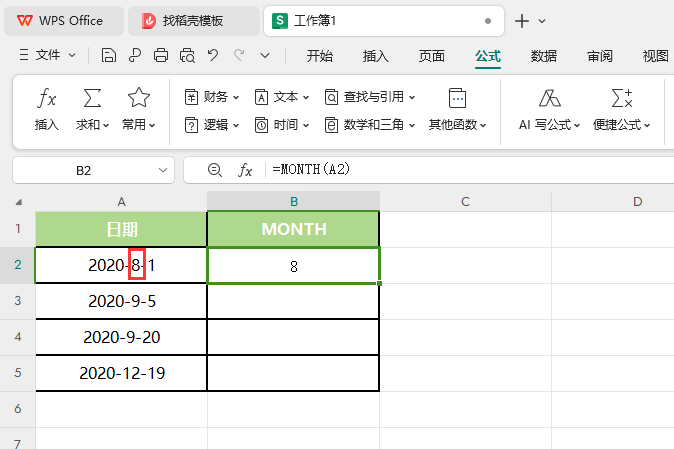Image resolution: width=674 pixels, height=449 pixels.
Task: Click the Insert Function fx ribbon icon
Action: 46,98
